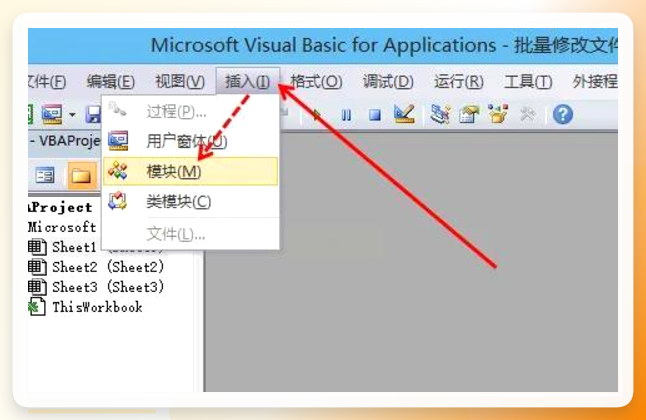Open the Project Explorer toolbar icon
This screenshot has height=420, width=646.
coord(440,114)
